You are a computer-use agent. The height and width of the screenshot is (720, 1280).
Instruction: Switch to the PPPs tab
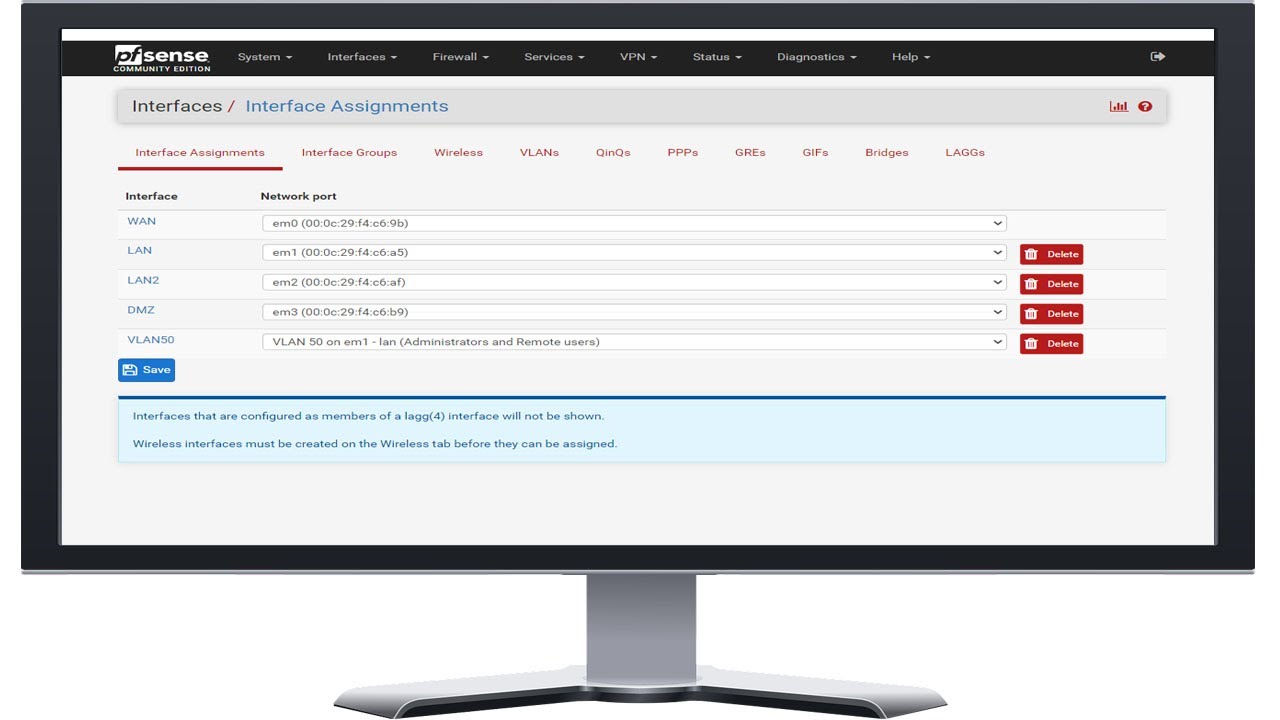(683, 153)
